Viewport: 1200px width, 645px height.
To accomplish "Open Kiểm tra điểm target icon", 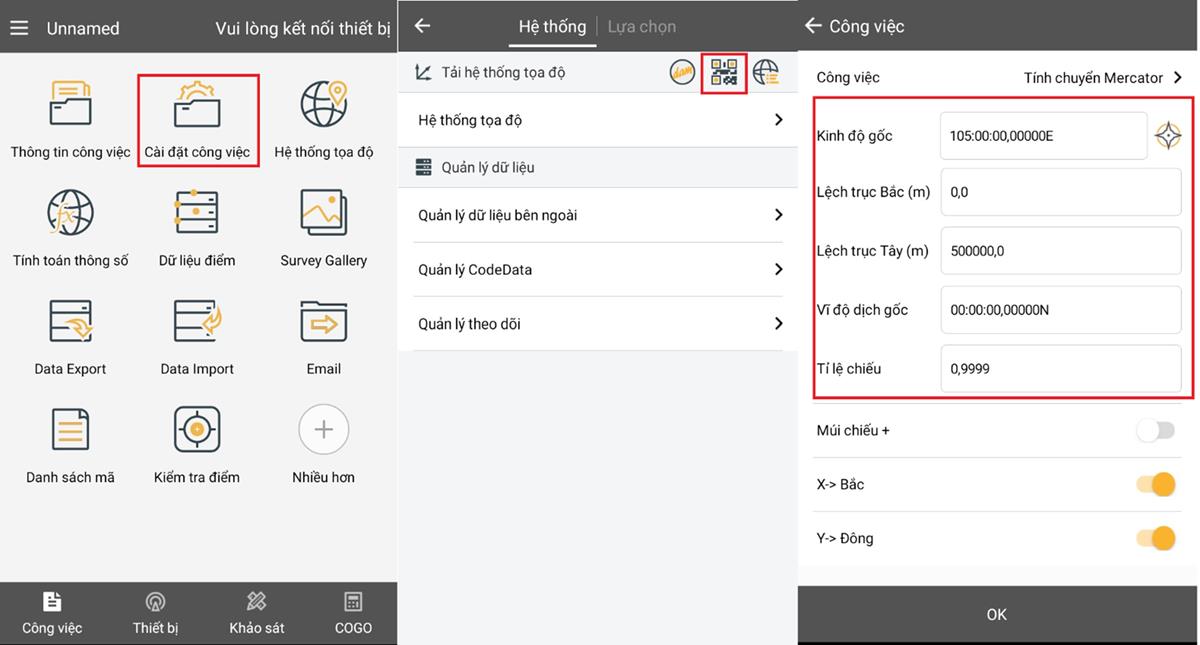I will 197,430.
